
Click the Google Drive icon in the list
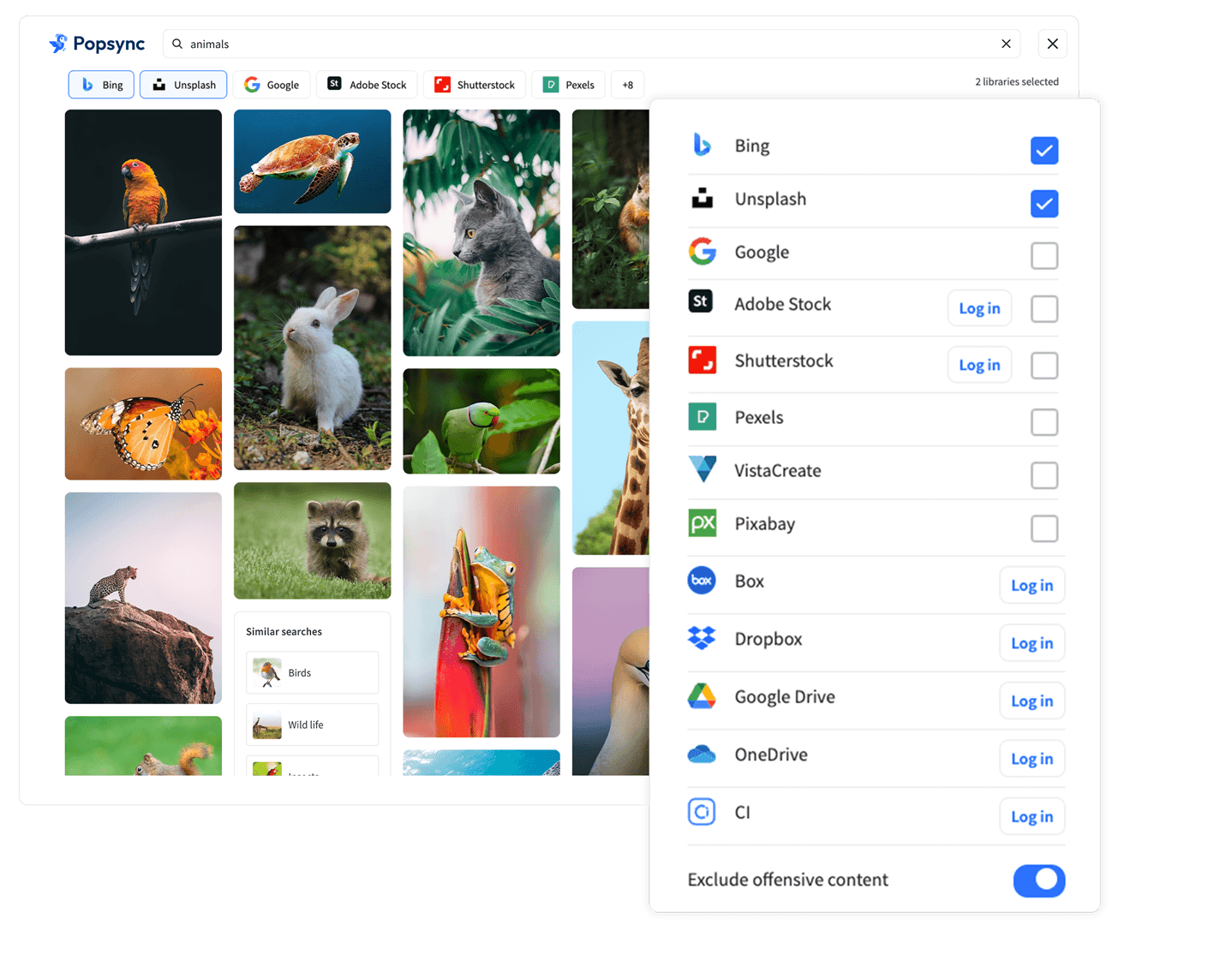pyautogui.click(x=702, y=697)
